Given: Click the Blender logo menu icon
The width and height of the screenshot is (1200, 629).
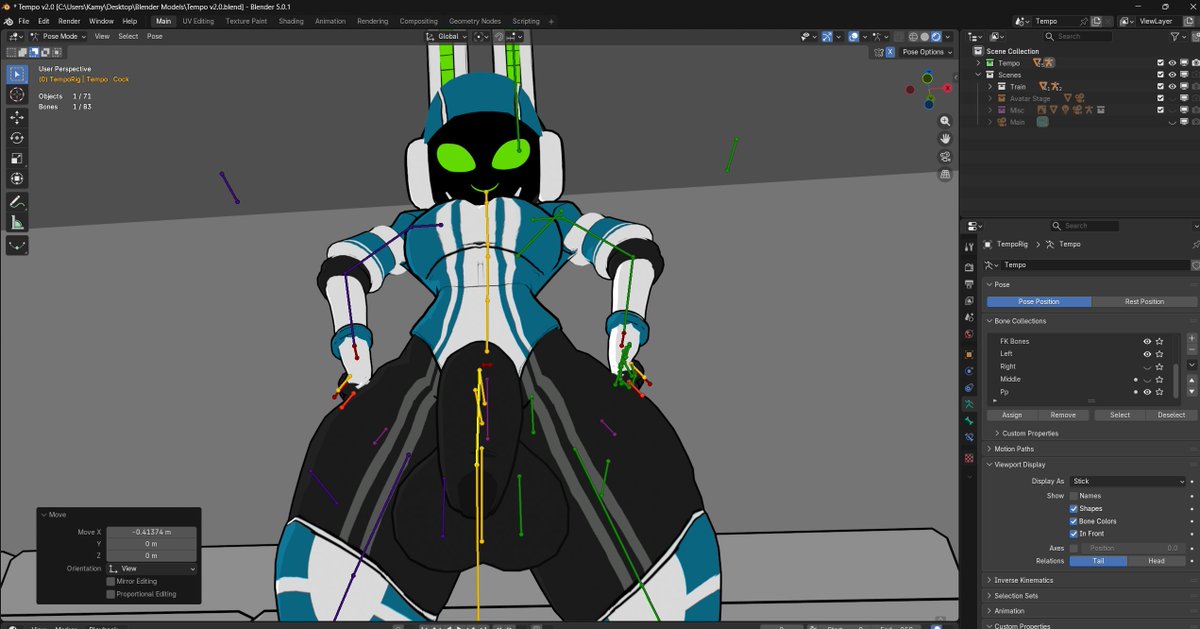Looking at the screenshot, I should pyautogui.click(x=8, y=21).
